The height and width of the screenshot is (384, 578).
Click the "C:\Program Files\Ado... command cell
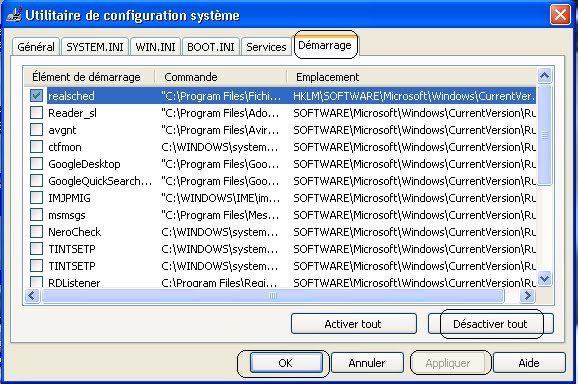pos(220,113)
